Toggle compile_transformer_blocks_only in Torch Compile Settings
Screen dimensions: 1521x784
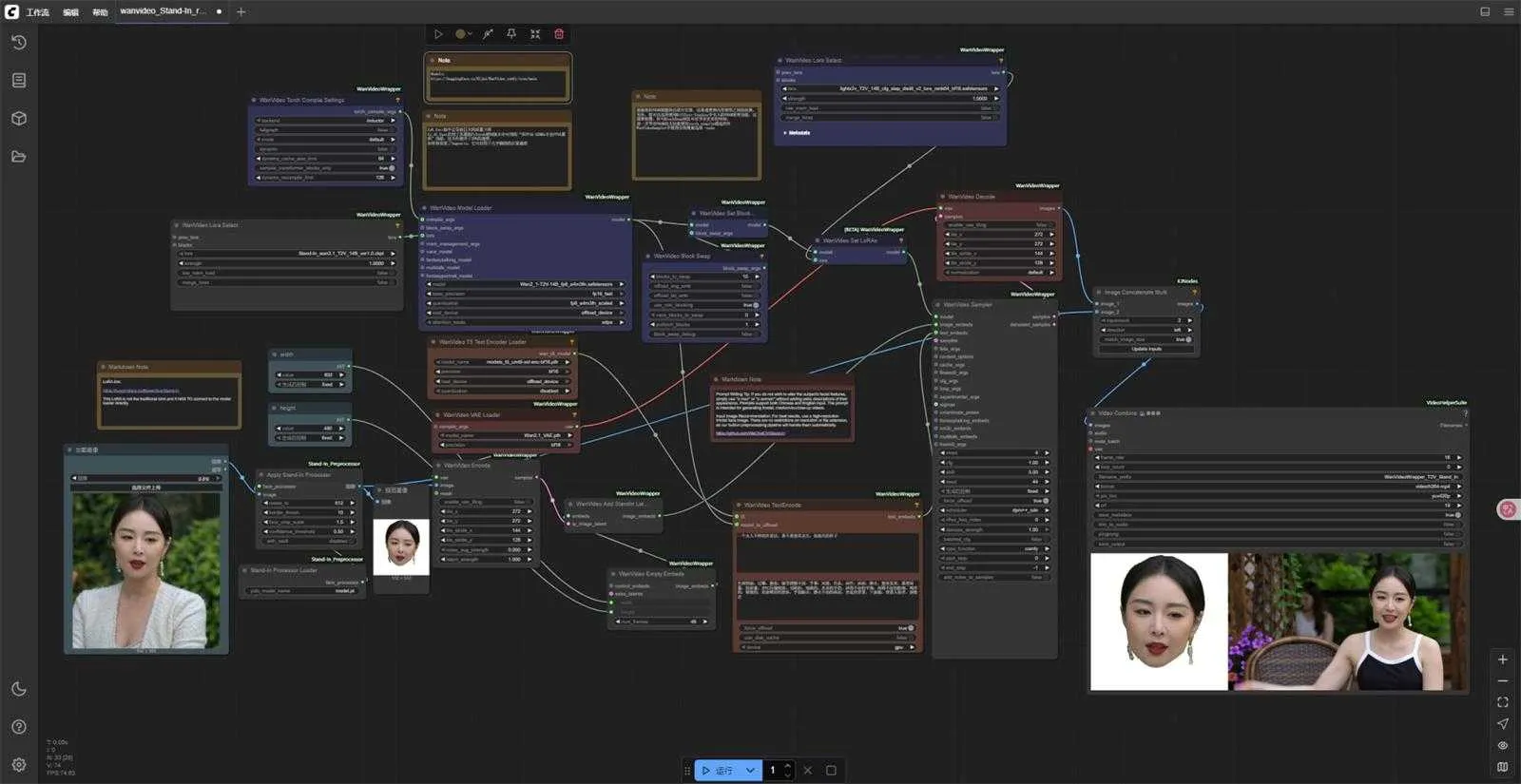[x=325, y=168]
